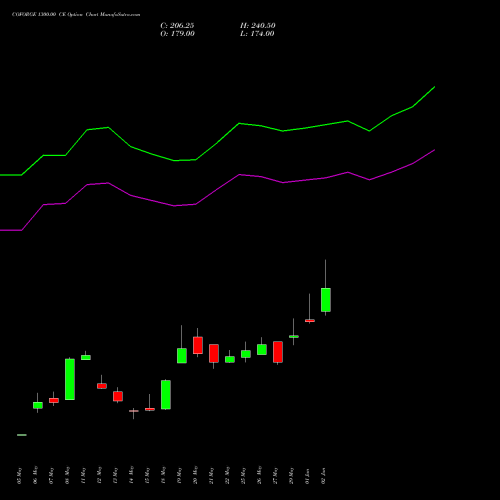Click the close value C: 206.25

[x=177, y=26]
